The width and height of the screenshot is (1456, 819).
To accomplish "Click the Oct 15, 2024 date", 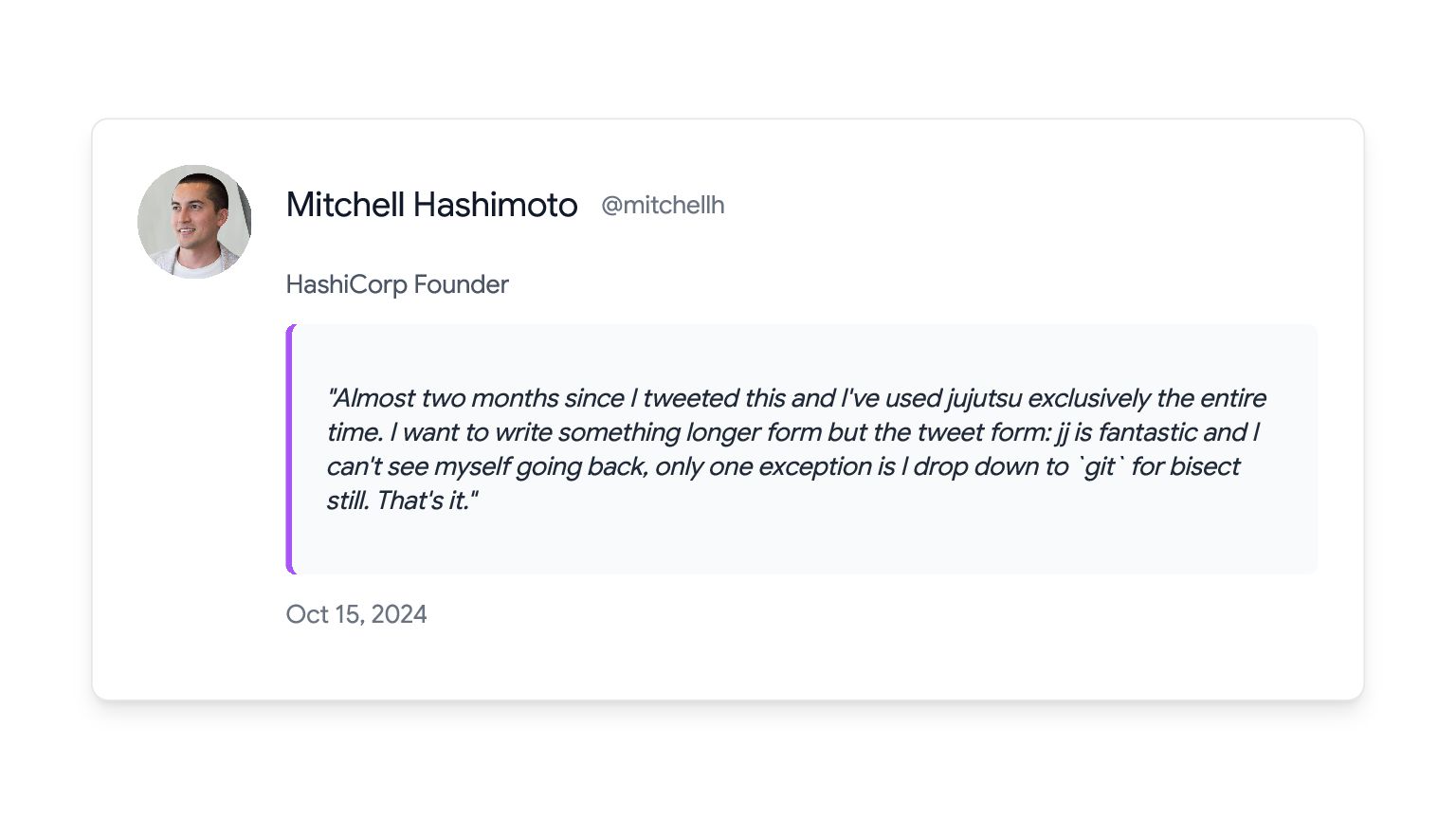I will (356, 614).
